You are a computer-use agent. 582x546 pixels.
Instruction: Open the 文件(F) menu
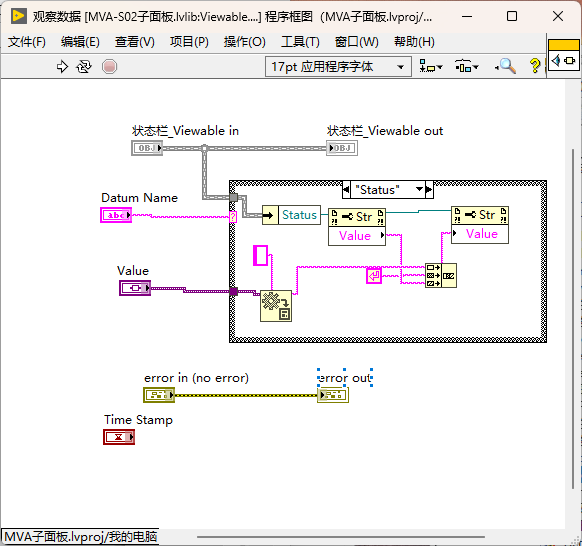[27, 42]
